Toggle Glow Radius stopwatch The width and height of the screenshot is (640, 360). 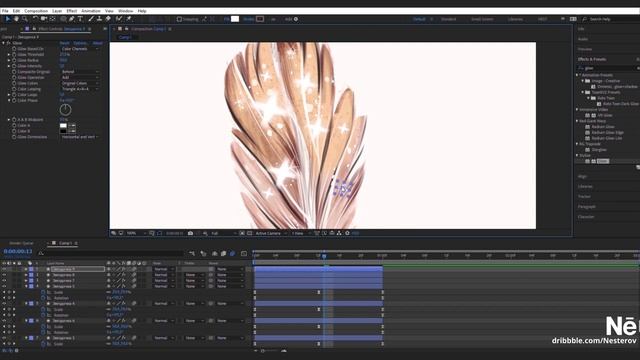pyautogui.click(x=14, y=60)
